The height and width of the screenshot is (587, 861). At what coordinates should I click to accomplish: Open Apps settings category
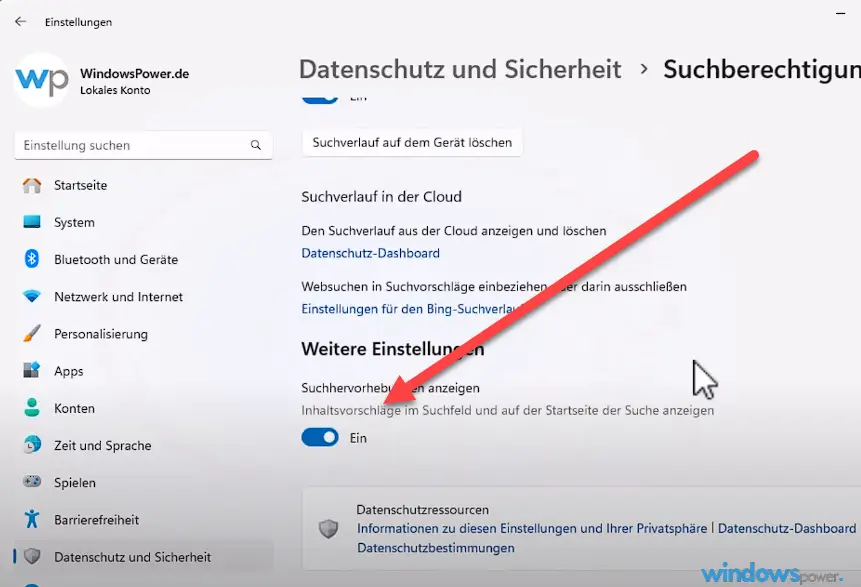point(143,371)
